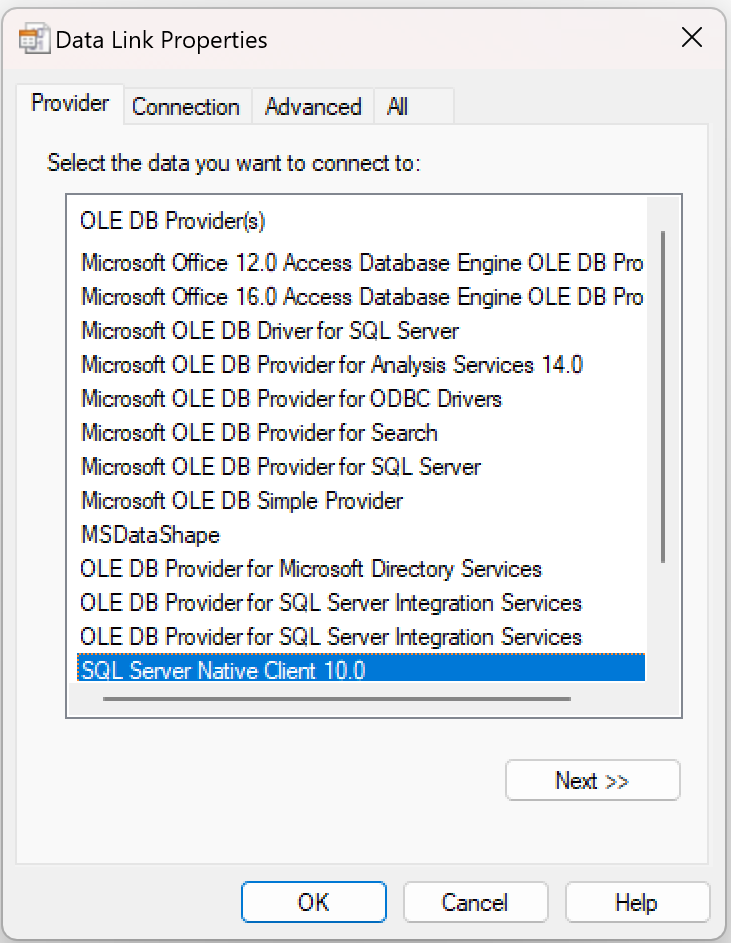This screenshot has width=731, height=943.
Task: Select Microsoft Office 16.0 Access Database Engine provider
Action: 362,297
